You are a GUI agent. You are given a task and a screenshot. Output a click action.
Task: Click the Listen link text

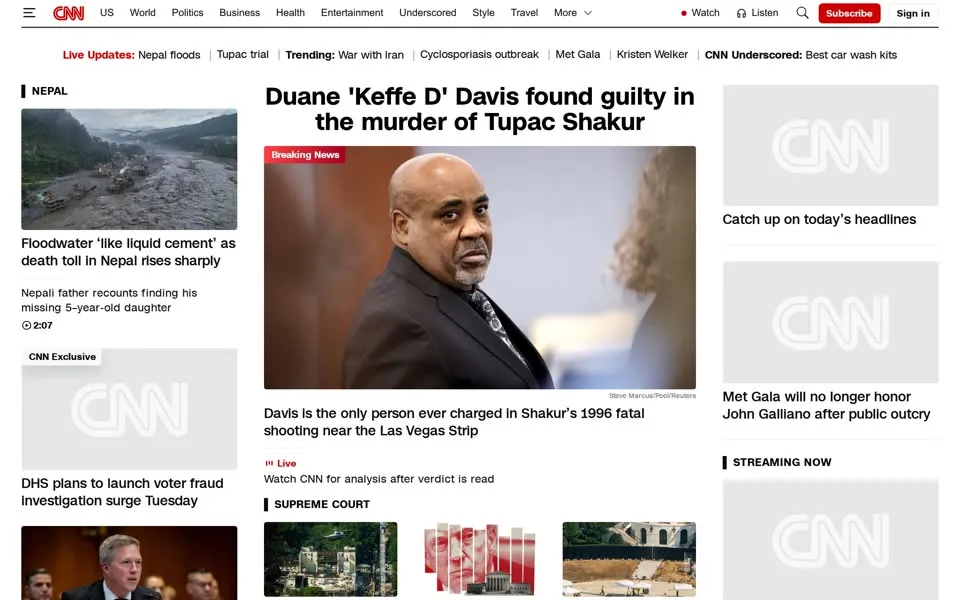click(x=765, y=13)
